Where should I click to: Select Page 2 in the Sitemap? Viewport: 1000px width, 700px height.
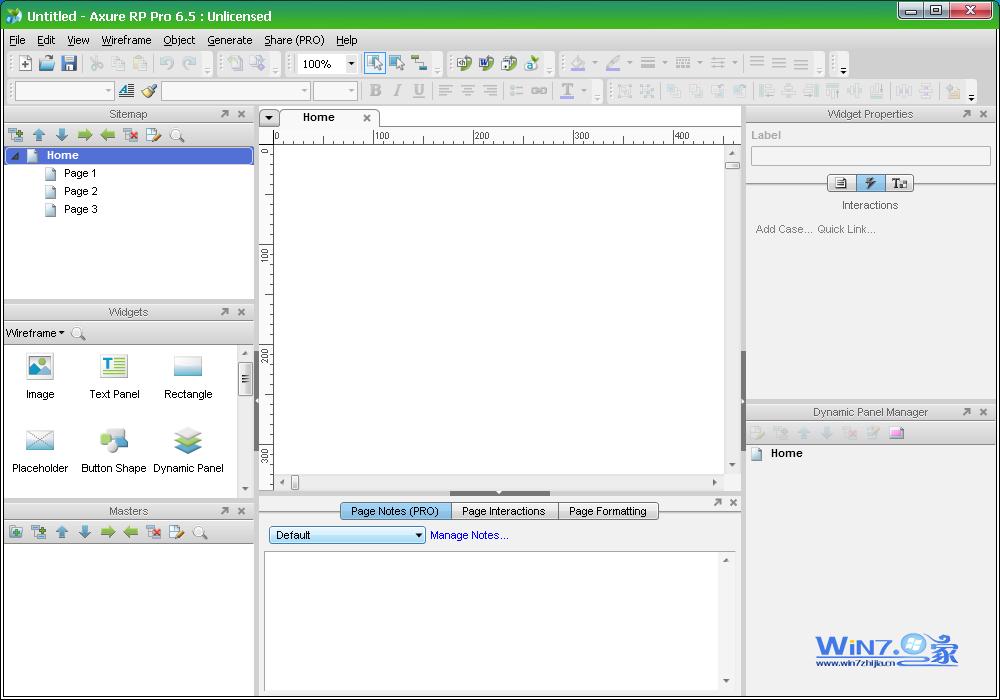coord(80,191)
